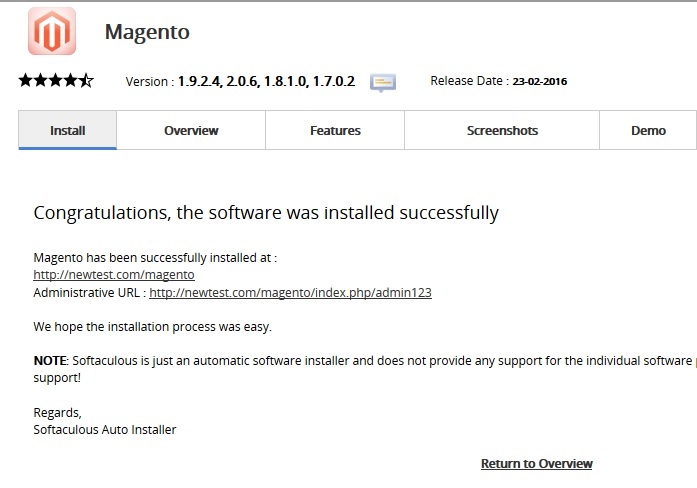Go to the Features tab

(335, 131)
